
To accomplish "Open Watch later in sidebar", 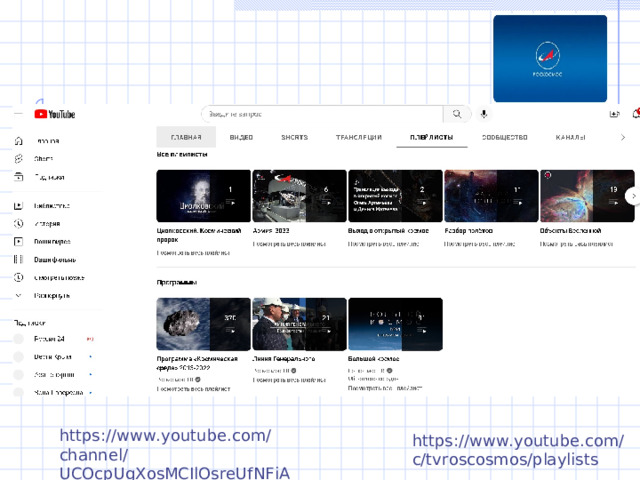I will click(x=49, y=278).
